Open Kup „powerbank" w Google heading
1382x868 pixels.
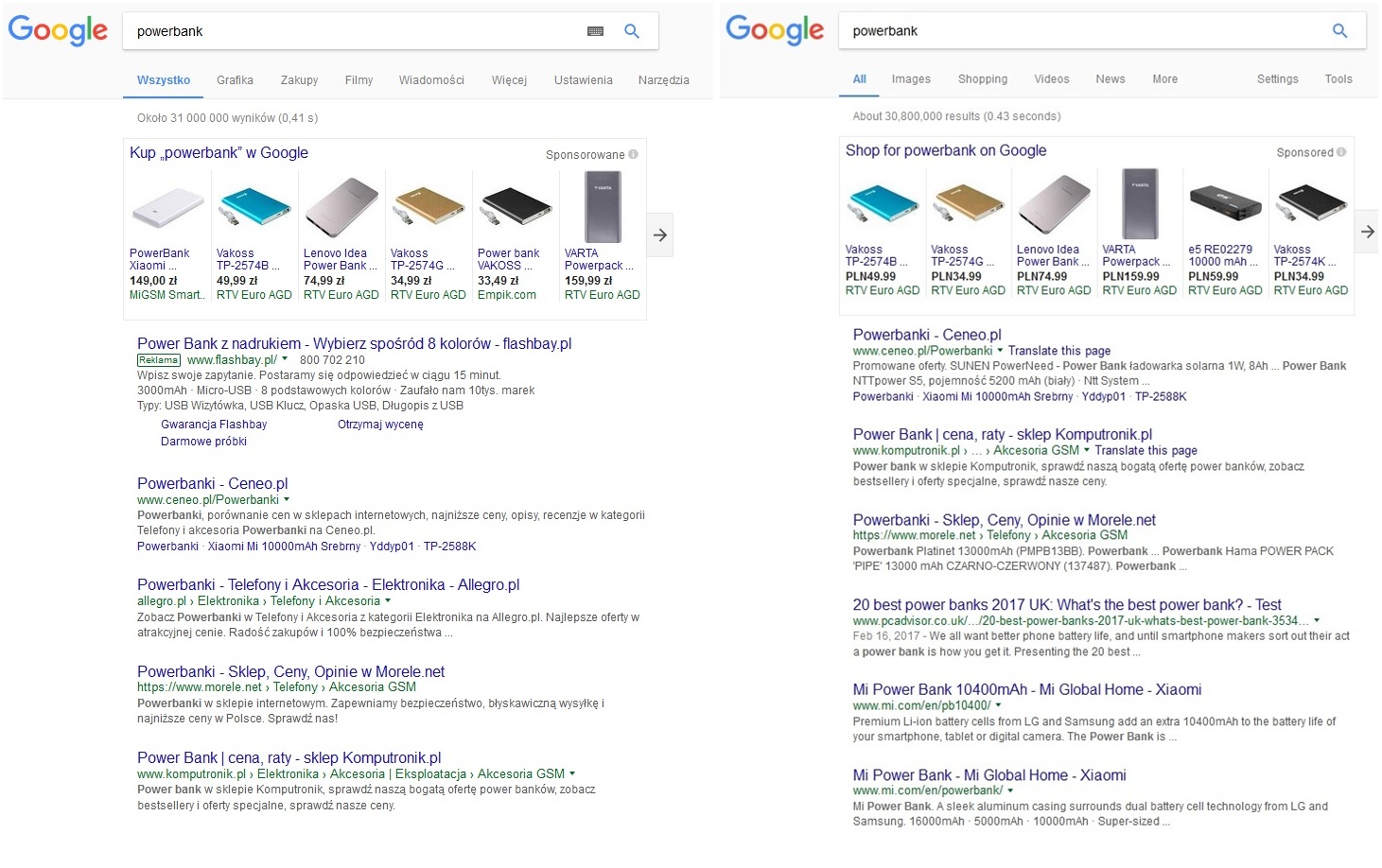(219, 152)
